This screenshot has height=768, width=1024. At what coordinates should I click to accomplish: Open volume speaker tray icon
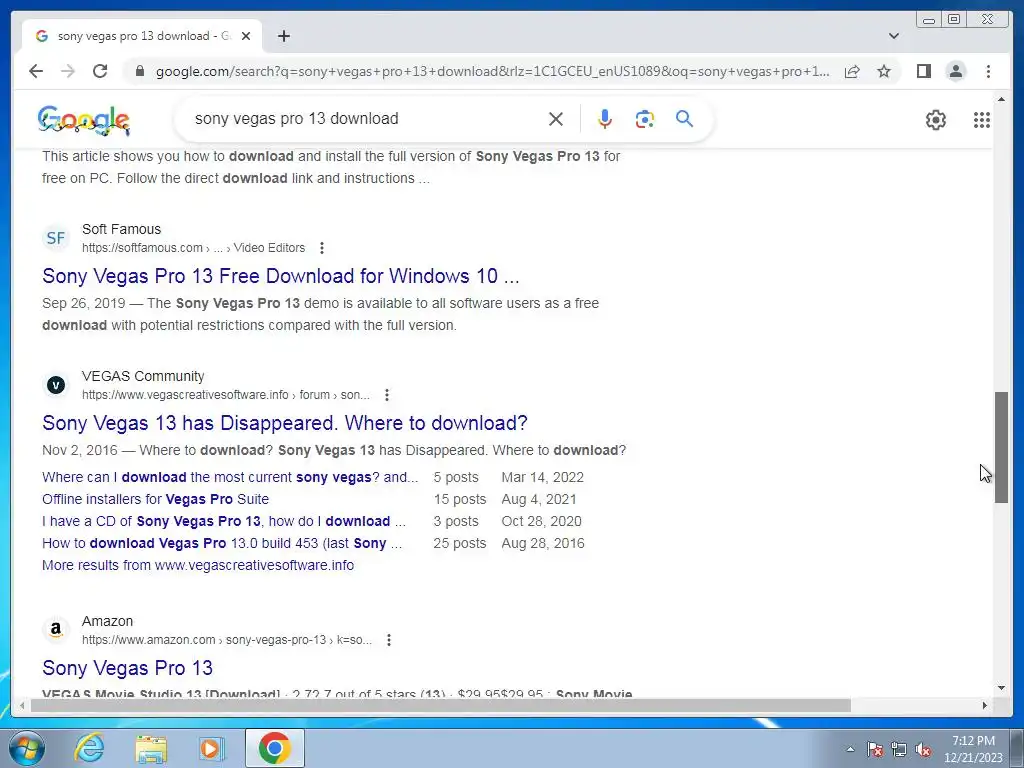[923, 749]
